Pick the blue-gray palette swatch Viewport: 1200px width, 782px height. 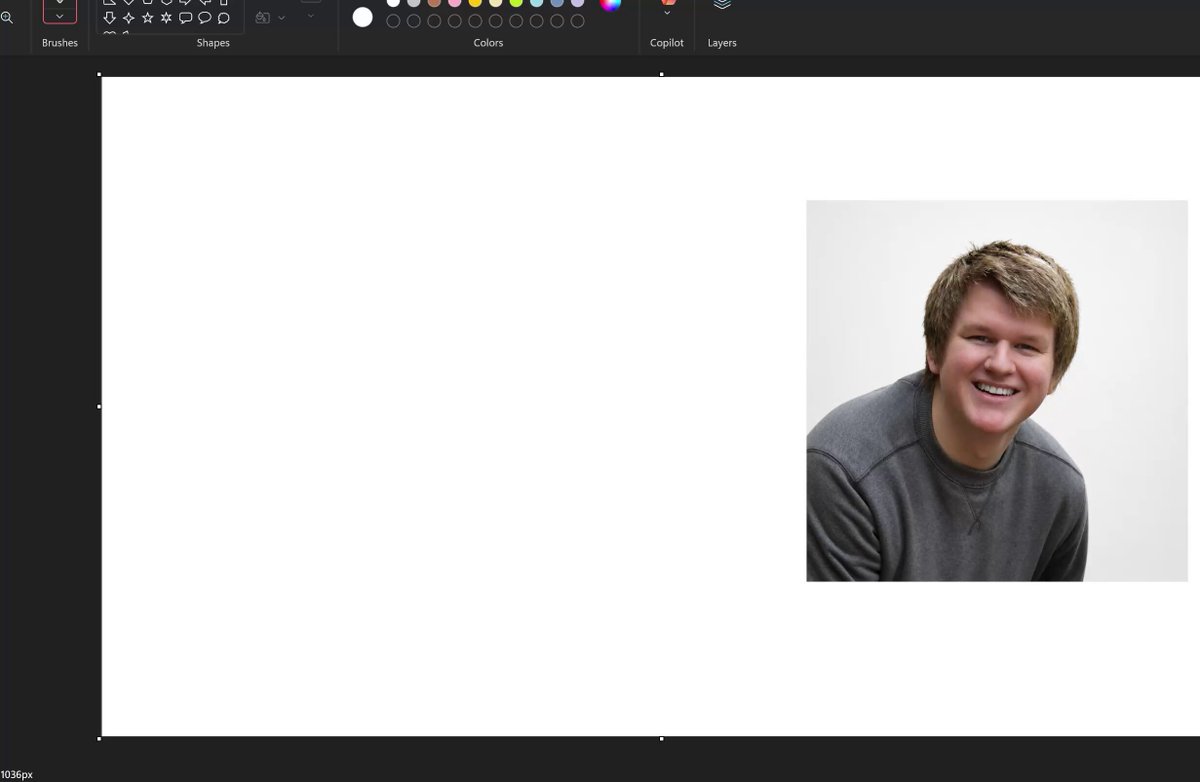click(557, 3)
